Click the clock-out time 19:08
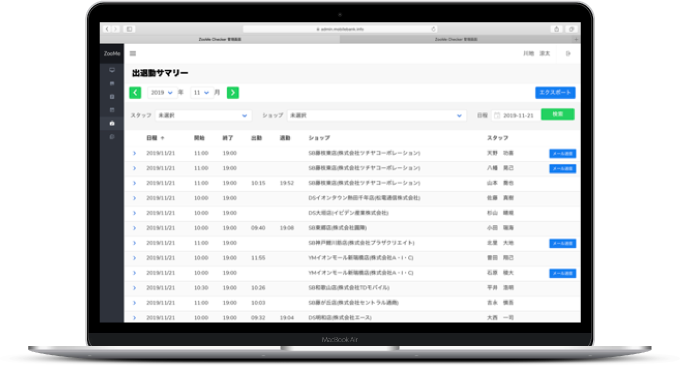Screen dimensions: 680x366 [287, 228]
